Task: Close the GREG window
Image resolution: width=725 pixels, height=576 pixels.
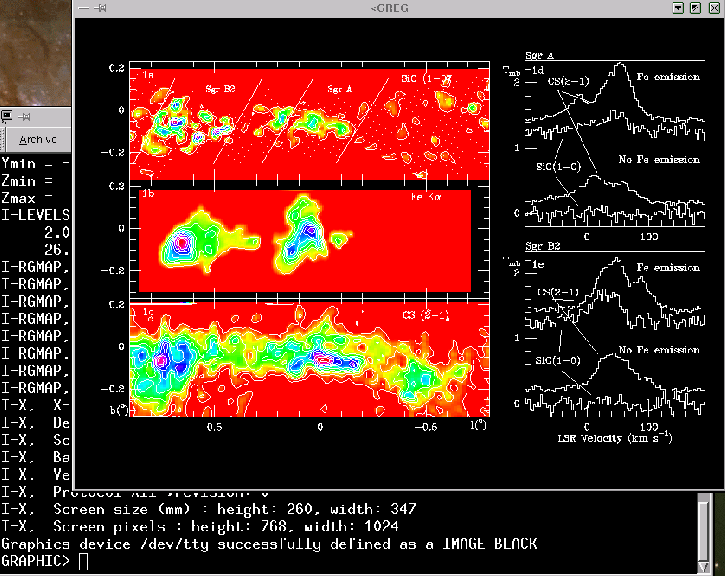Action: coord(712,7)
